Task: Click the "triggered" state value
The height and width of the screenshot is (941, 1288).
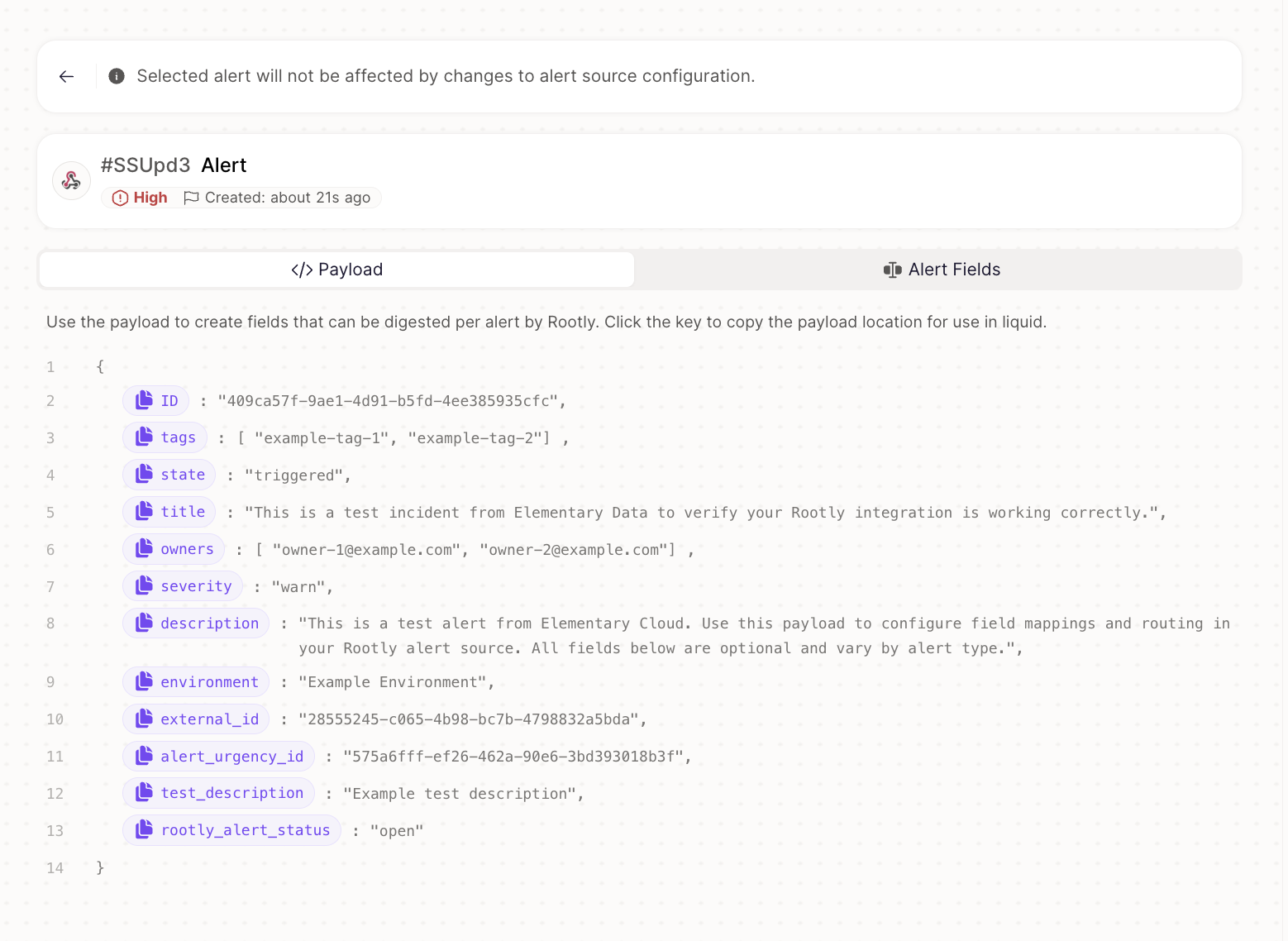Action: [293, 475]
